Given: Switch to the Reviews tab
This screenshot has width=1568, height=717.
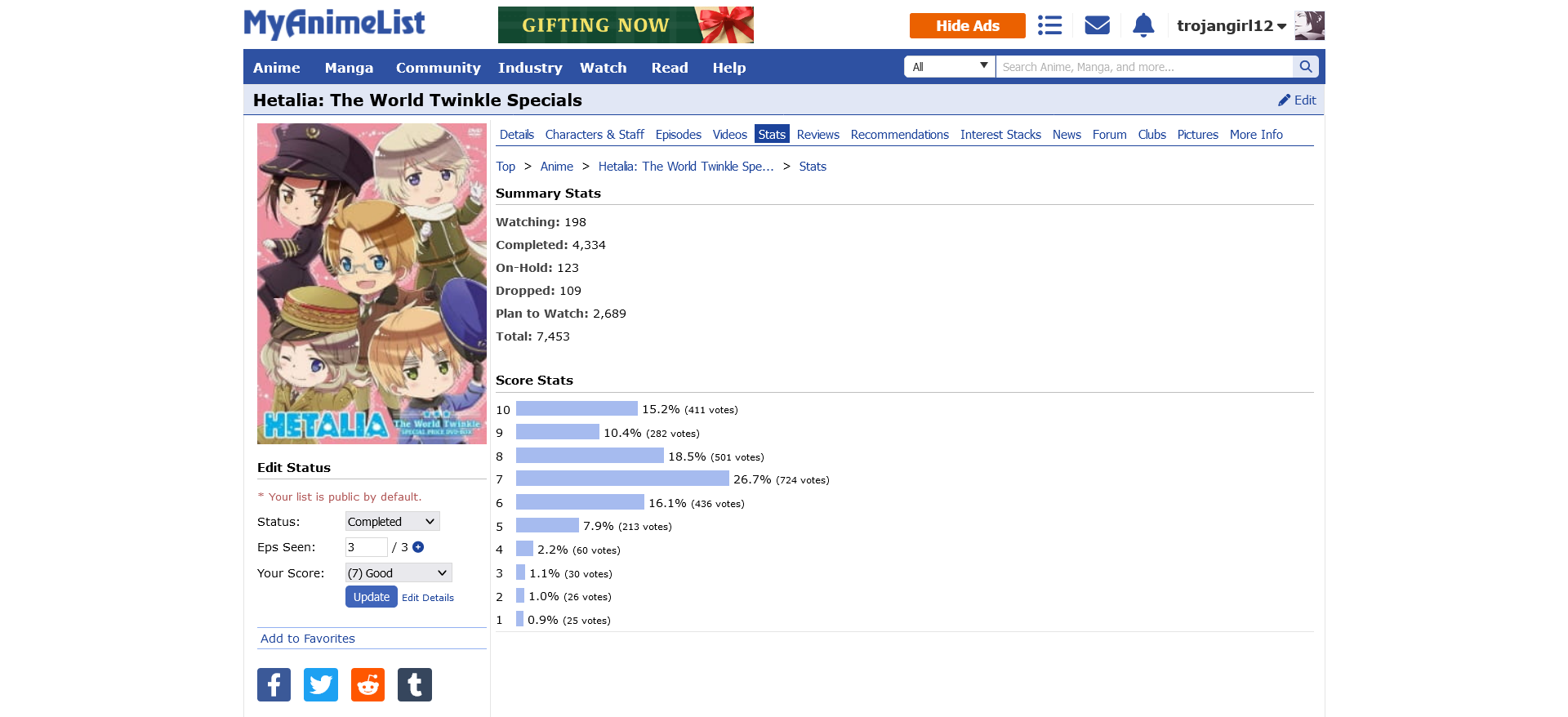Looking at the screenshot, I should click(817, 135).
